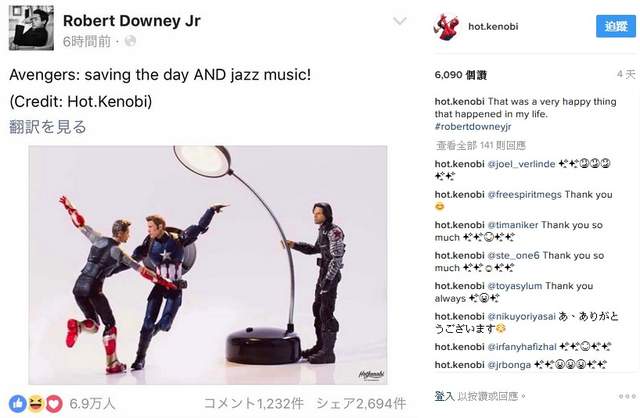640x418 pixels.
Task: Click the 翻訳を見る translation link
Action: (48, 127)
